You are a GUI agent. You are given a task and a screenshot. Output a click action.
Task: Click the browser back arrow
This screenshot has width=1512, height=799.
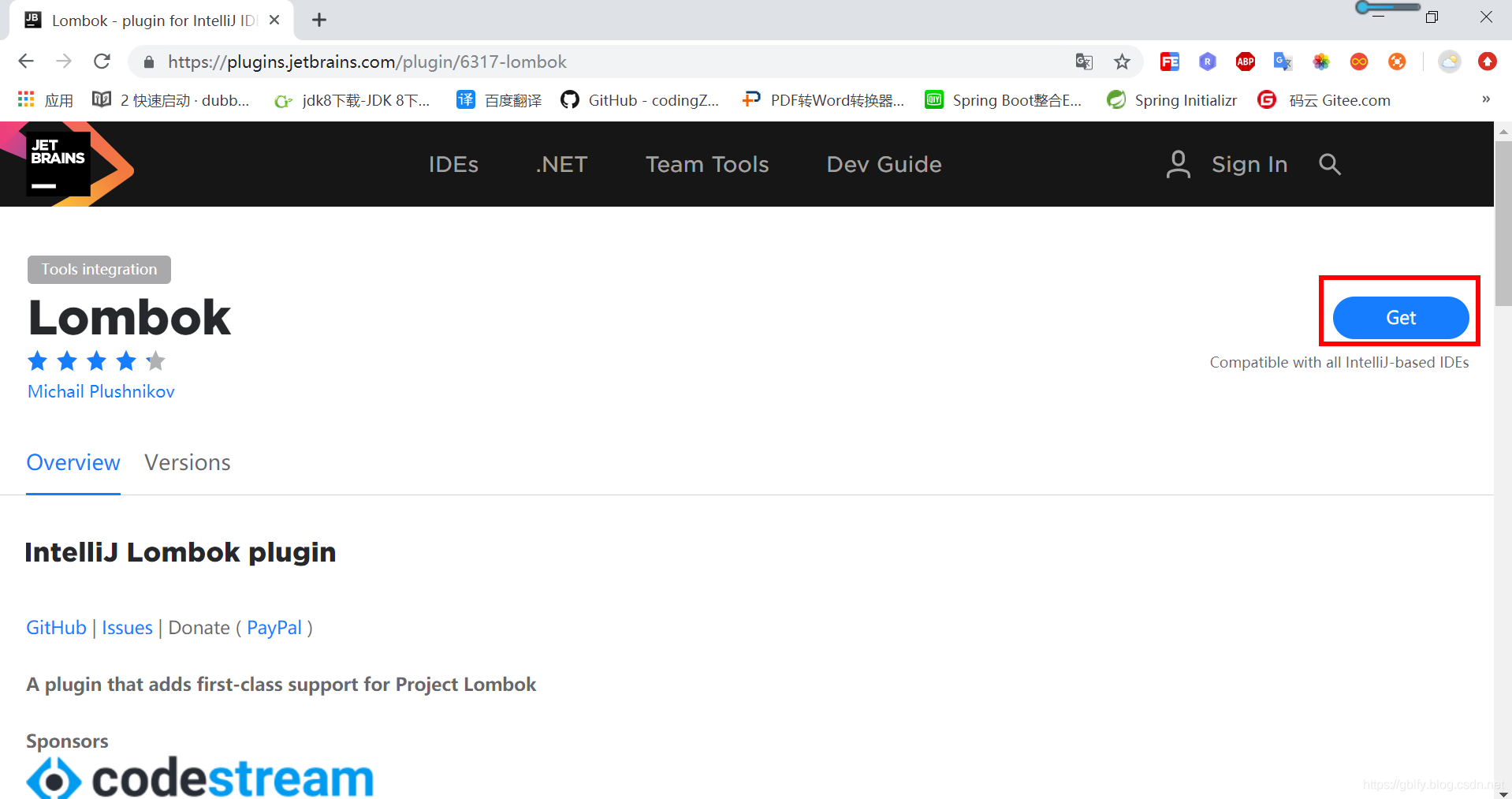coord(26,62)
